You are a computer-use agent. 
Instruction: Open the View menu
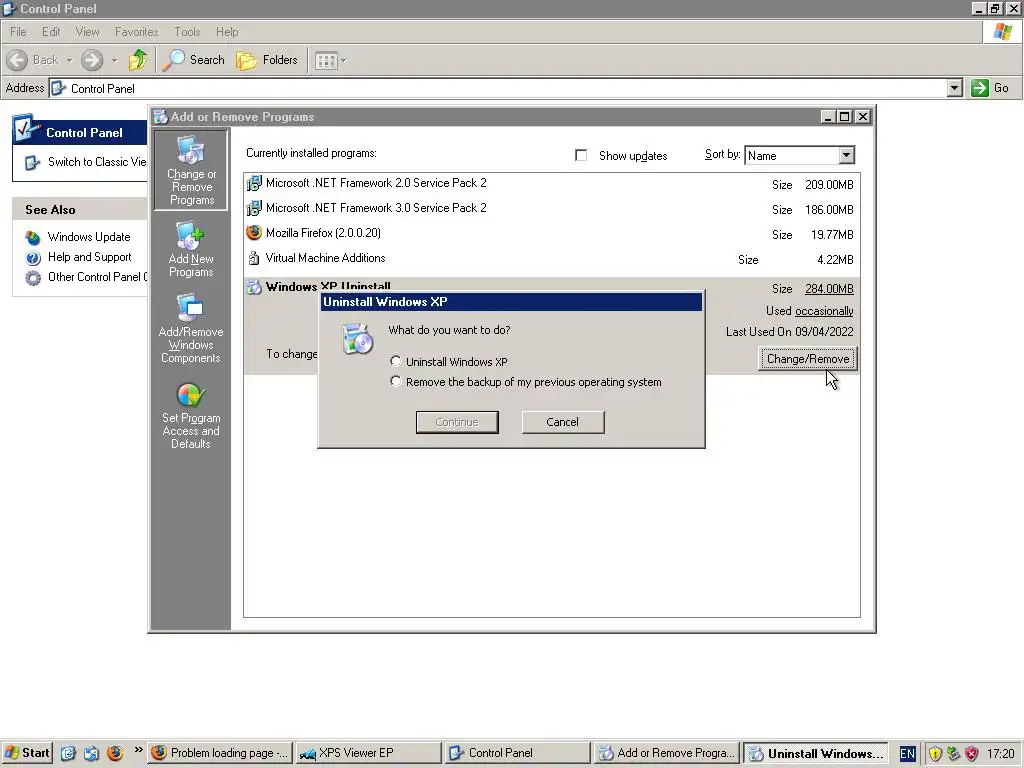(88, 31)
